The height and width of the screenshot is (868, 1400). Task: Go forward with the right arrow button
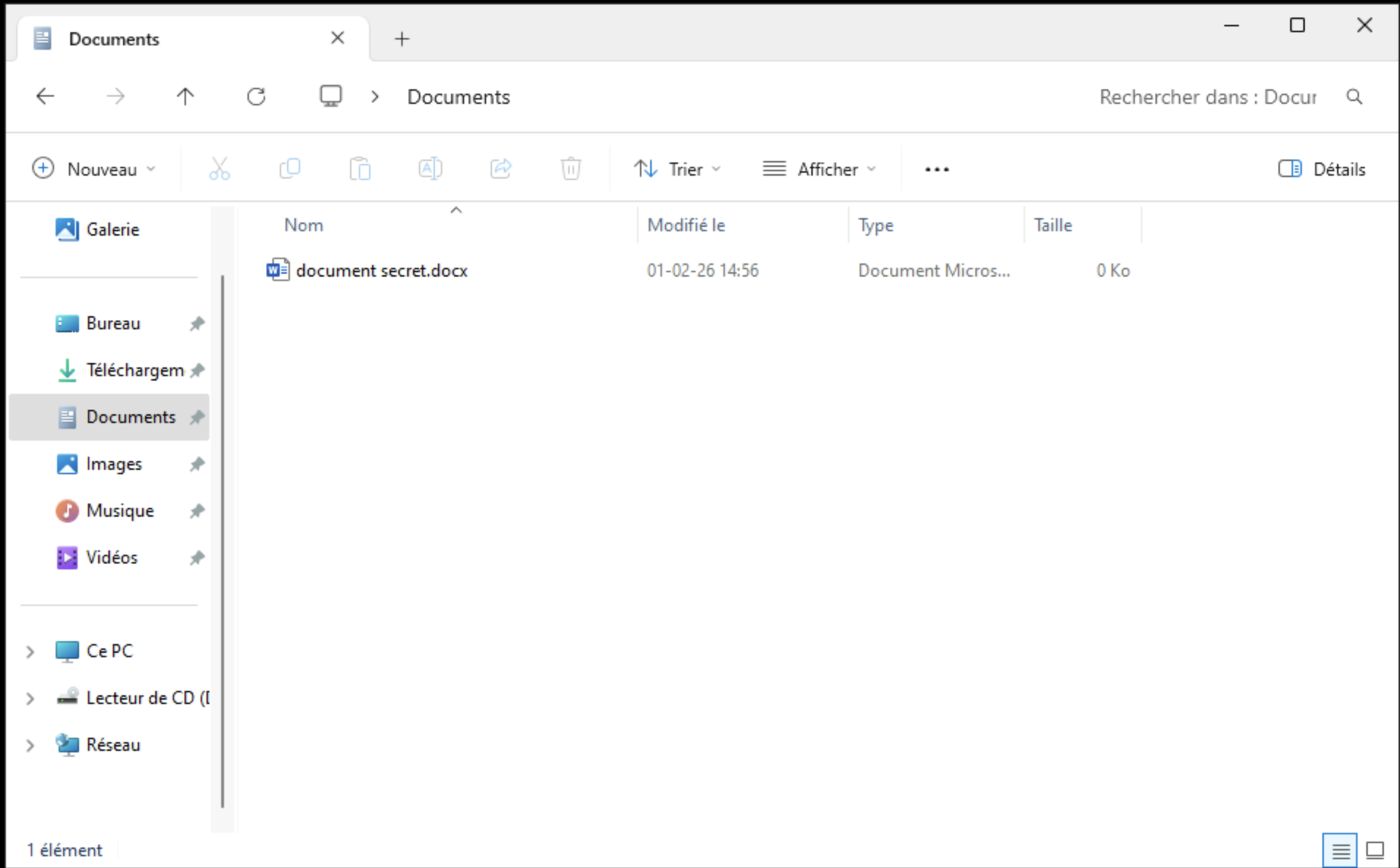116,96
